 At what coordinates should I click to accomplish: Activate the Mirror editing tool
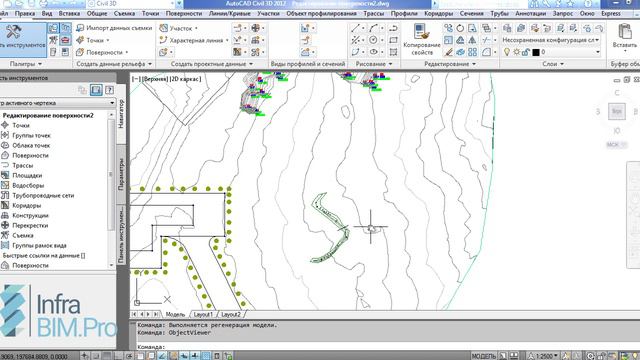(472, 40)
